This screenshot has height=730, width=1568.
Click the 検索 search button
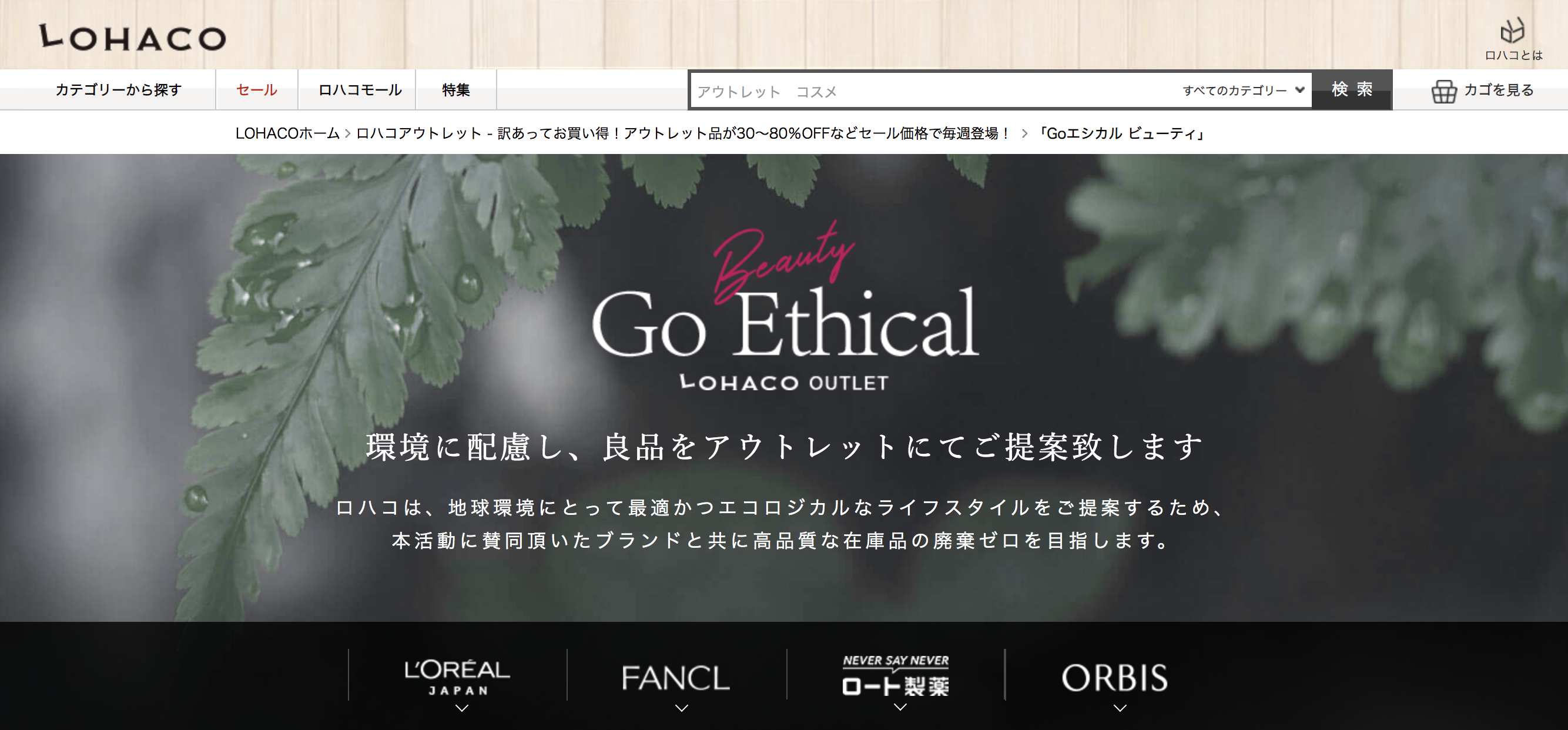[1352, 89]
